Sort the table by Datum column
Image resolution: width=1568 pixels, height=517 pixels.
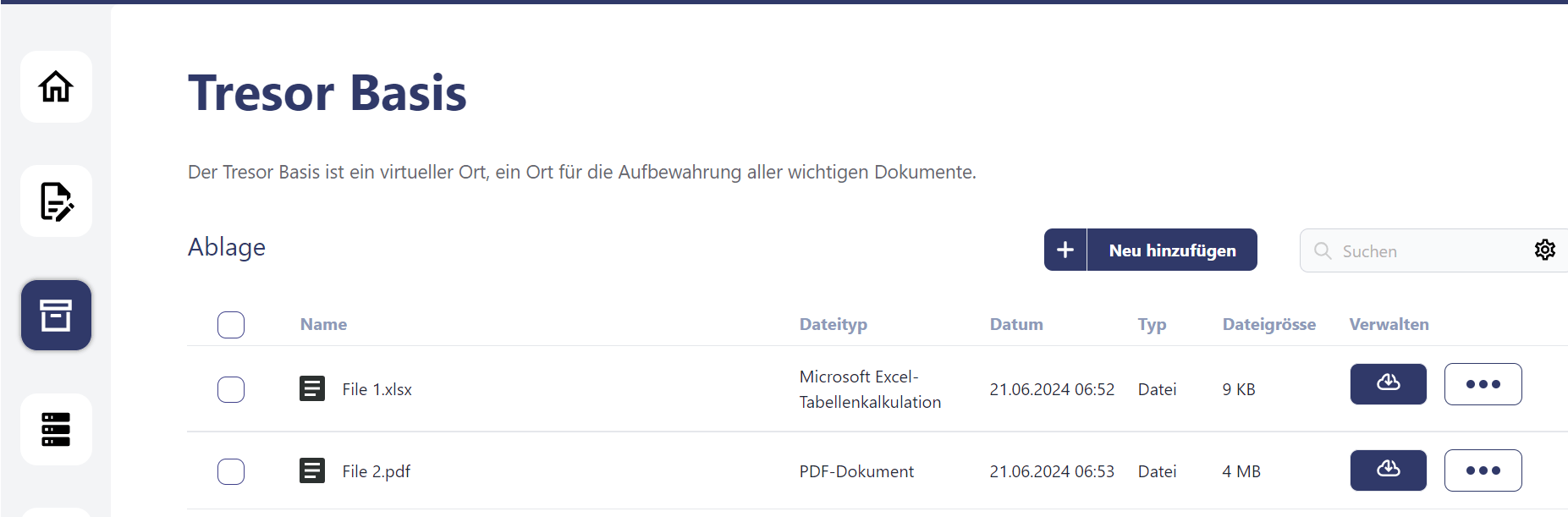pyautogui.click(x=1016, y=325)
